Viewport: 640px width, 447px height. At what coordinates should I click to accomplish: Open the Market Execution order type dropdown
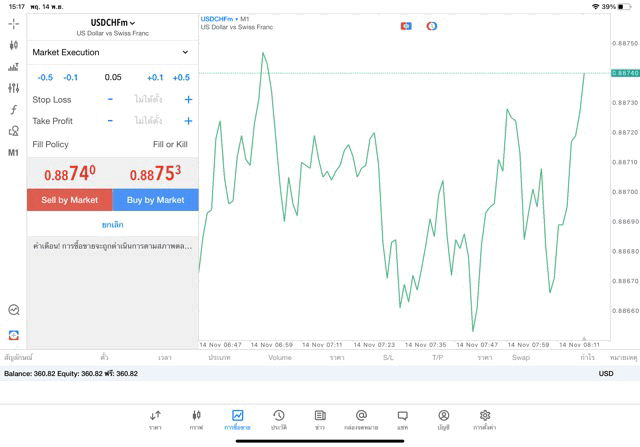point(112,52)
